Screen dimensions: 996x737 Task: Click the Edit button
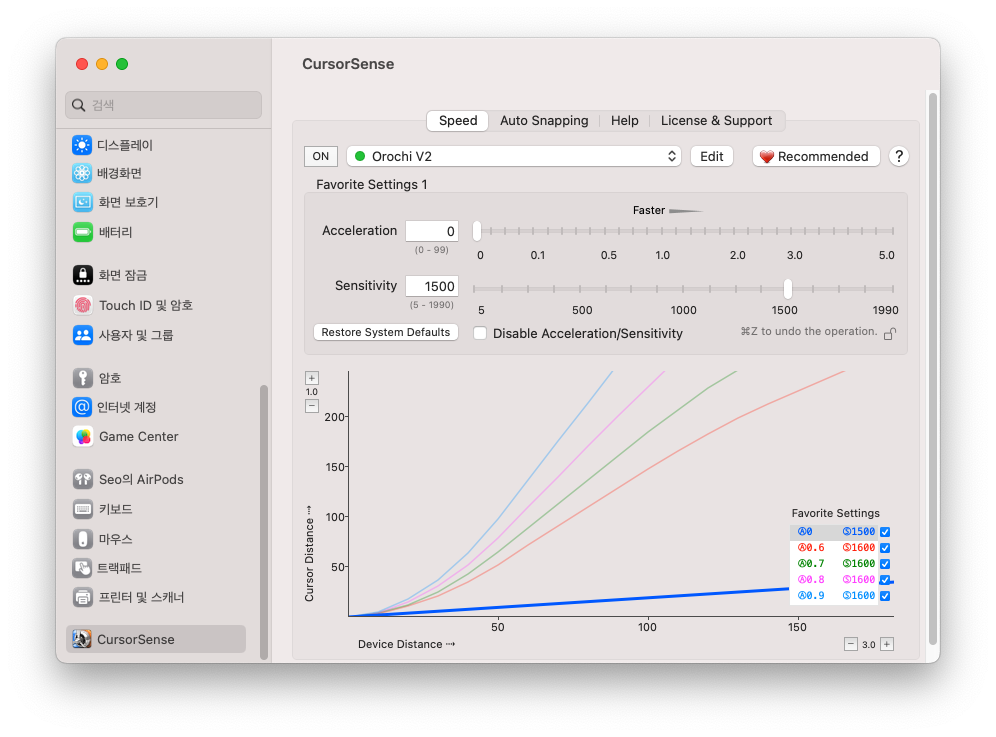coord(711,156)
